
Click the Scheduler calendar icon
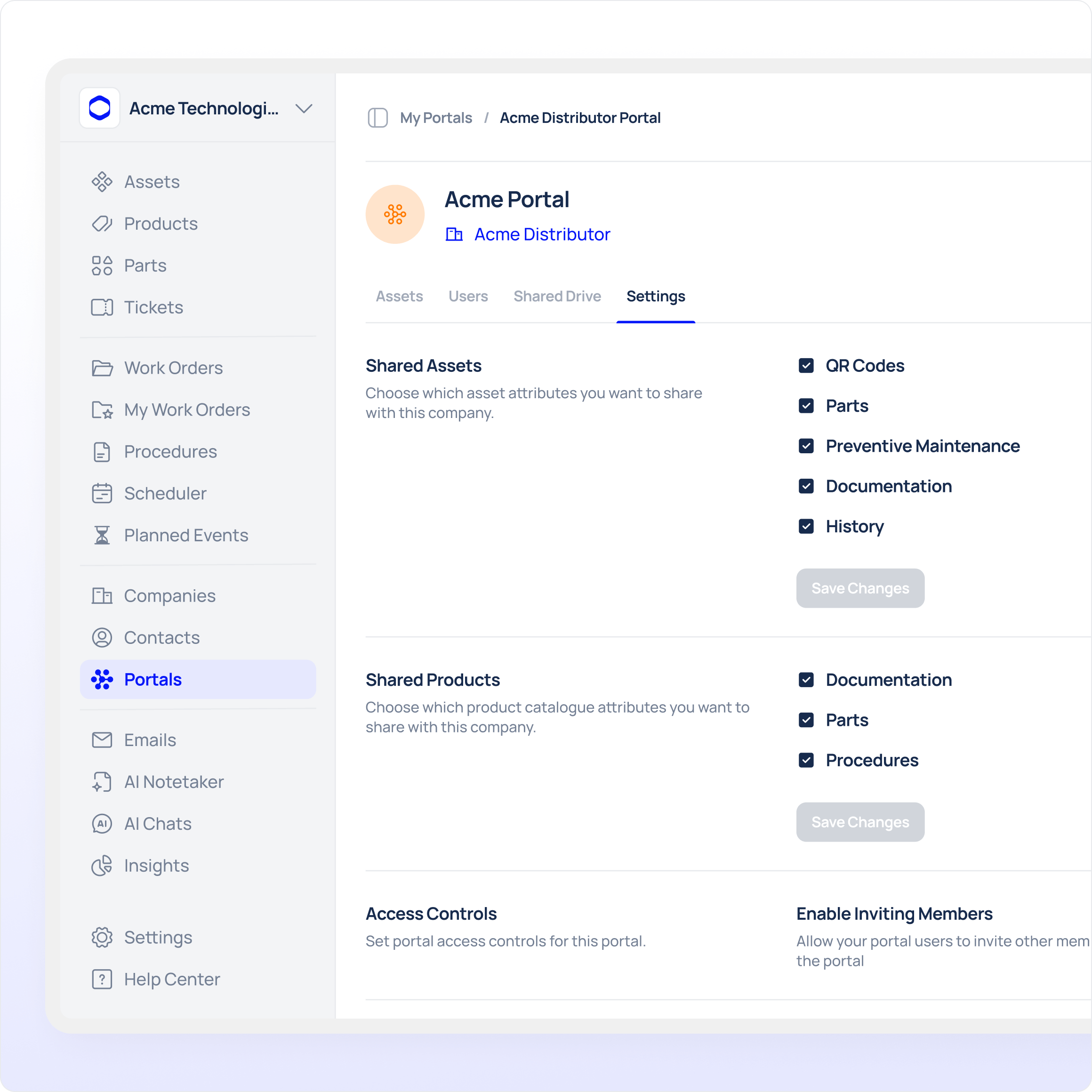pos(102,493)
